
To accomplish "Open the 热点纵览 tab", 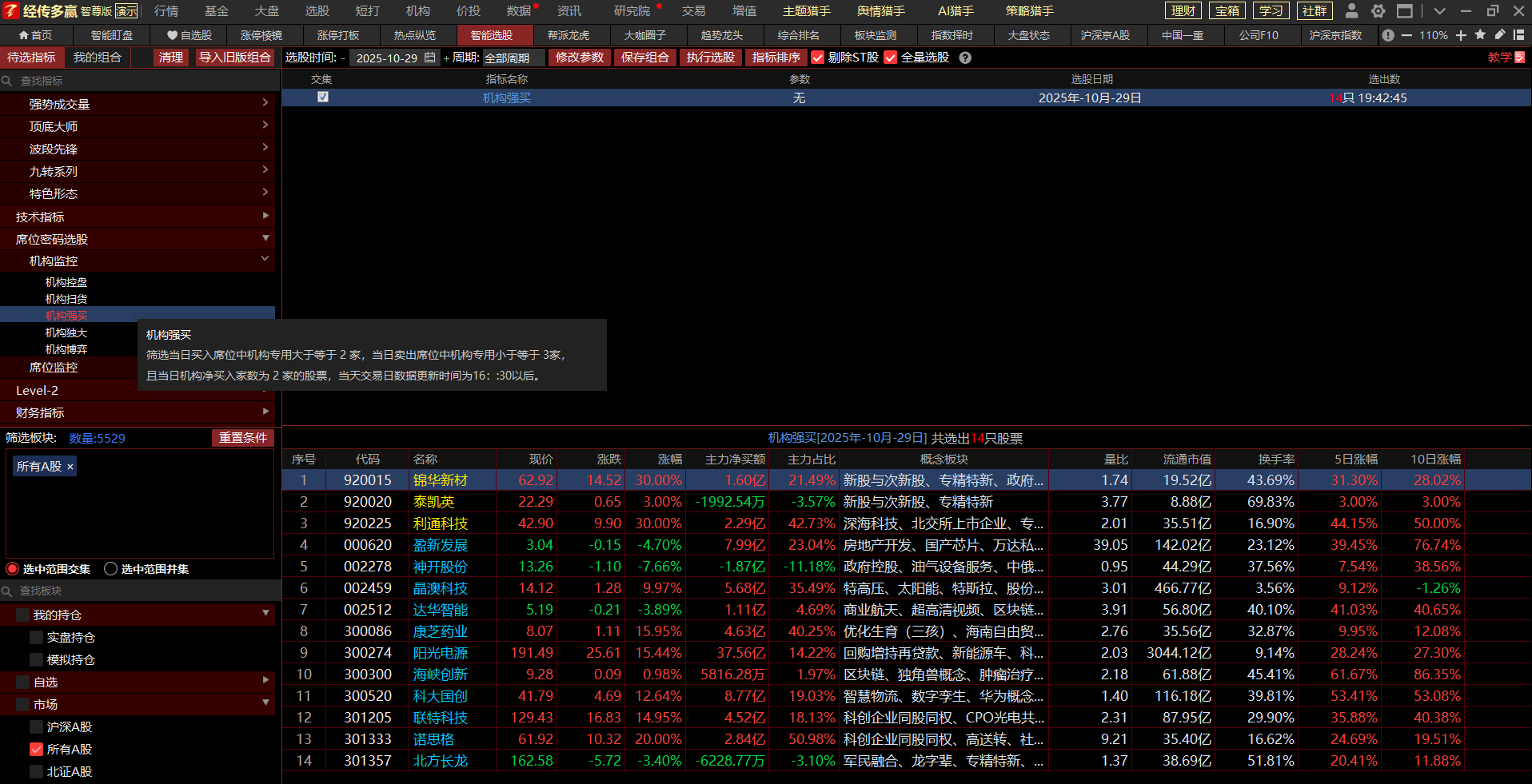I will (415, 35).
